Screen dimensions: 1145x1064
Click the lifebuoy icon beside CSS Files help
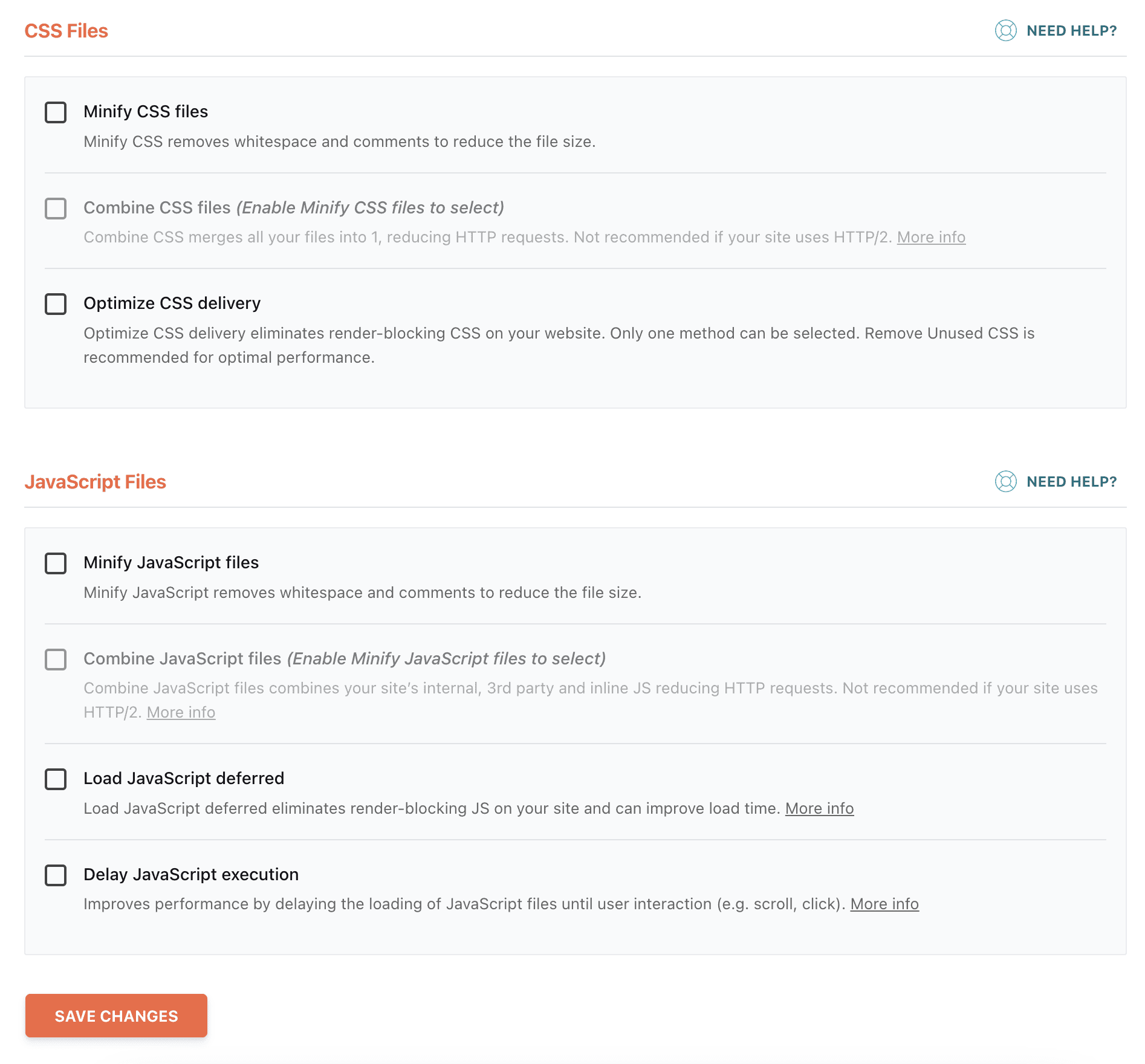1005,30
